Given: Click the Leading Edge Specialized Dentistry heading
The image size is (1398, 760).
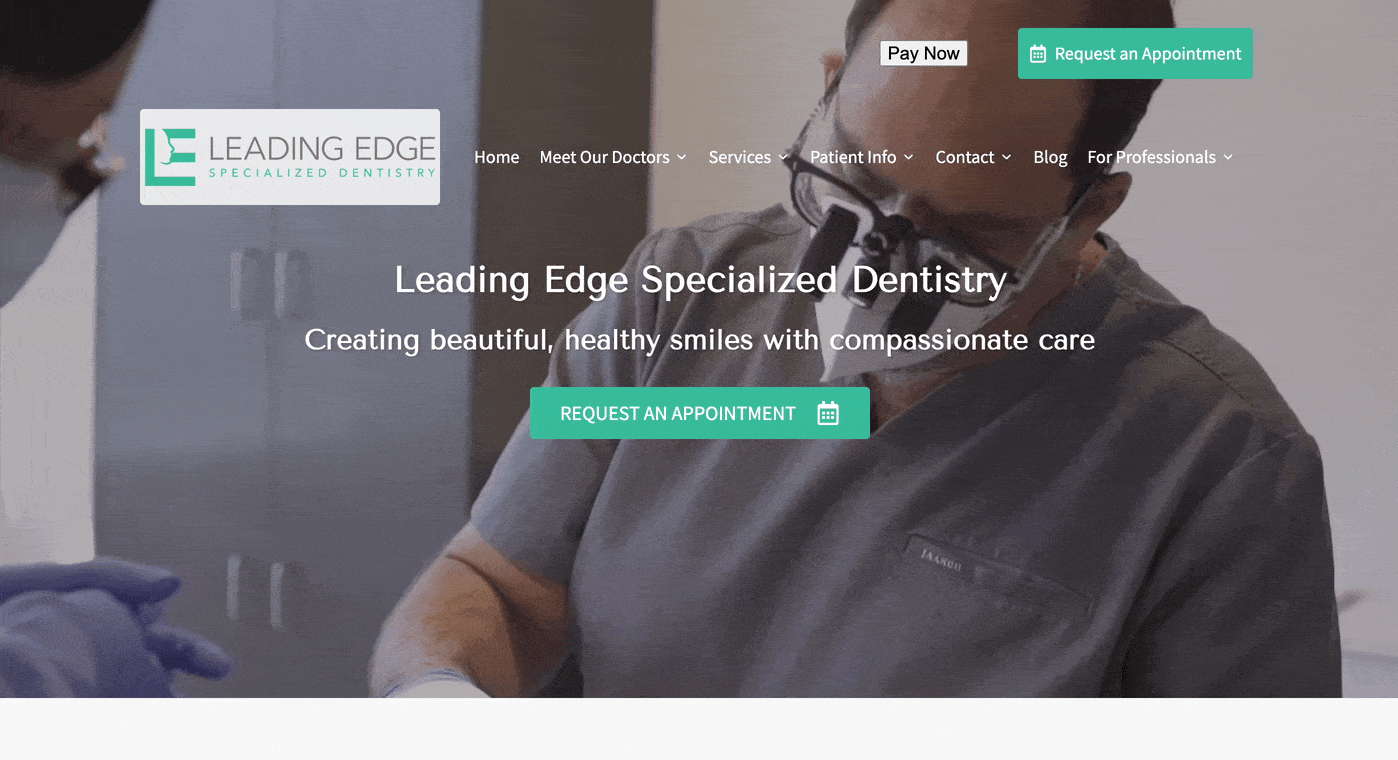Looking at the screenshot, I should click(700, 280).
